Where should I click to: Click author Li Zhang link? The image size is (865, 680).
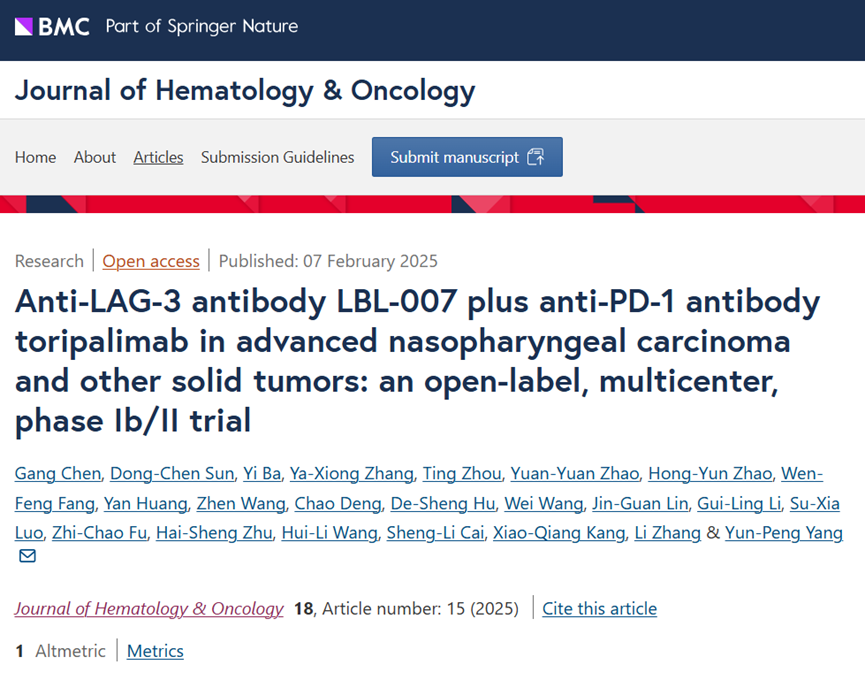668,533
